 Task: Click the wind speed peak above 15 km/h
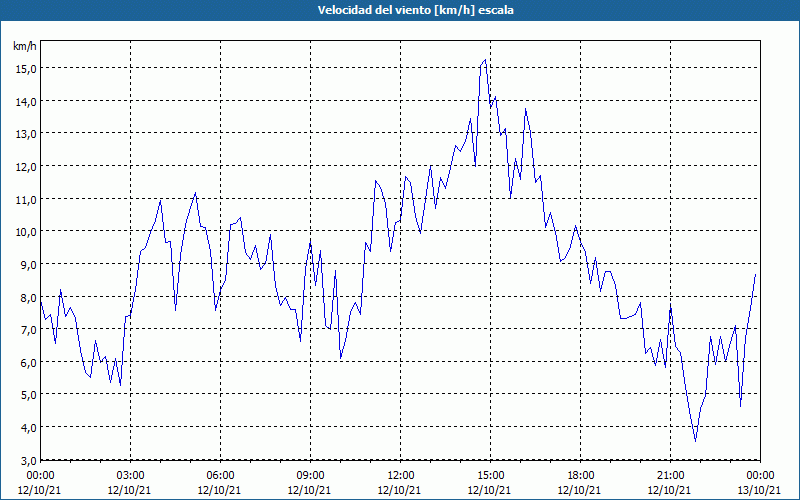[x=485, y=60]
